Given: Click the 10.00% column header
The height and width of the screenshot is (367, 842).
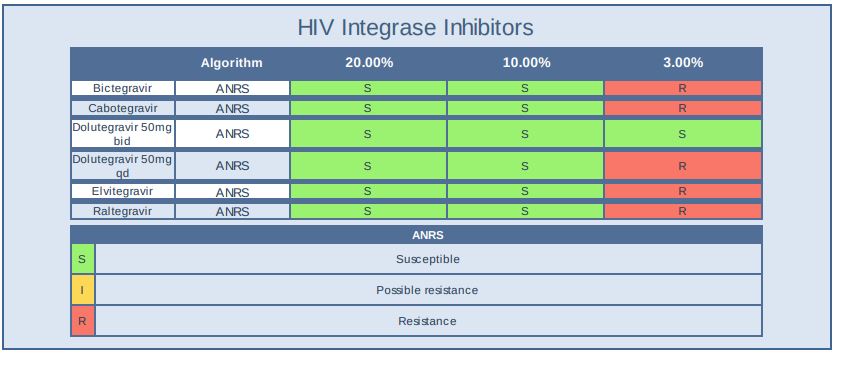Looking at the screenshot, I should point(526,63).
